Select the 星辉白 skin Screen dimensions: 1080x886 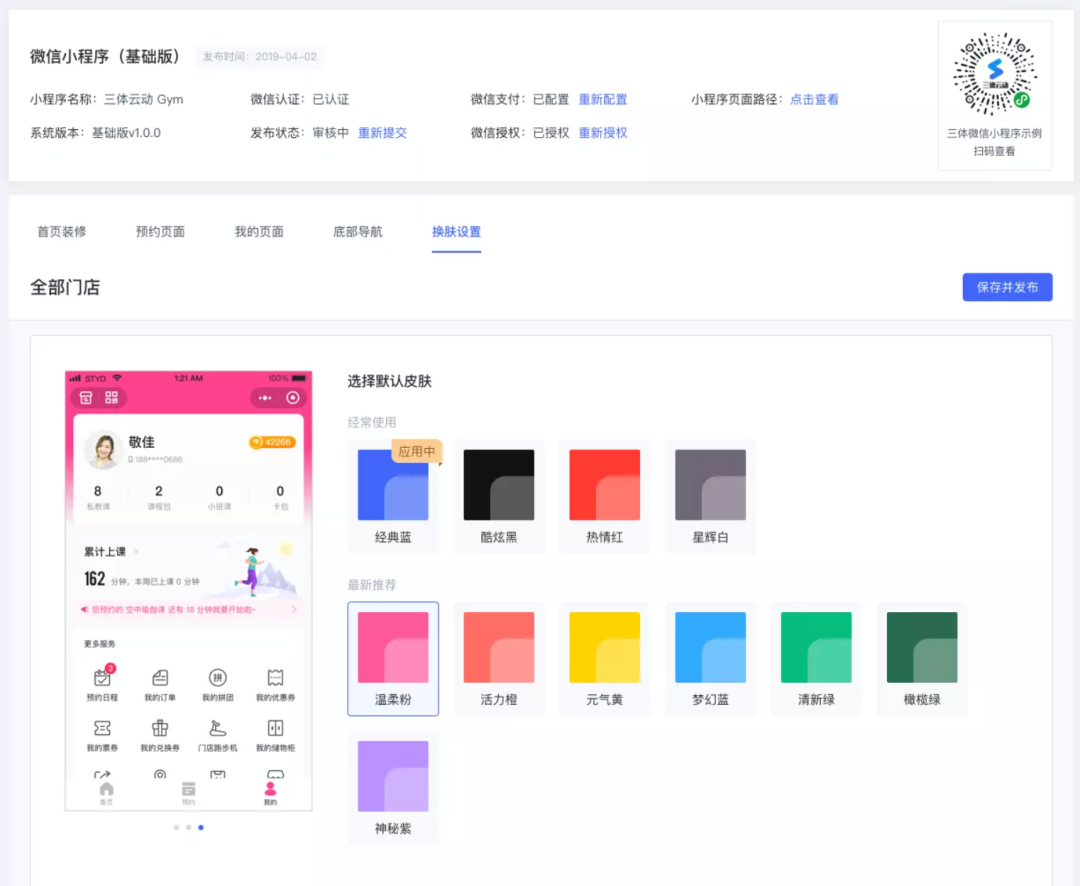[x=710, y=496]
